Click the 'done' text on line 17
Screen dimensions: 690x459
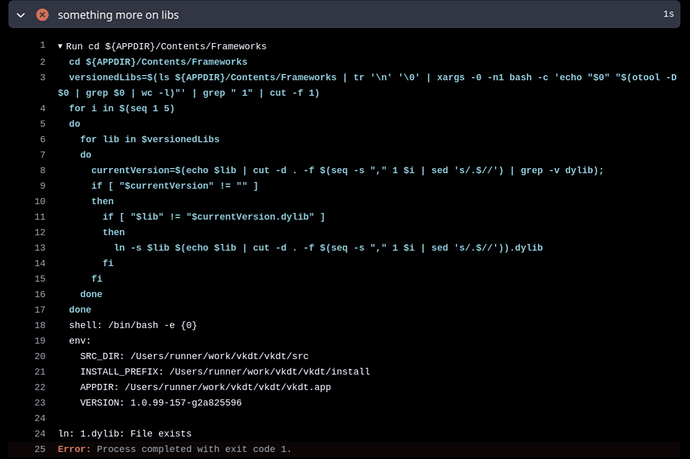pyautogui.click(x=80, y=310)
